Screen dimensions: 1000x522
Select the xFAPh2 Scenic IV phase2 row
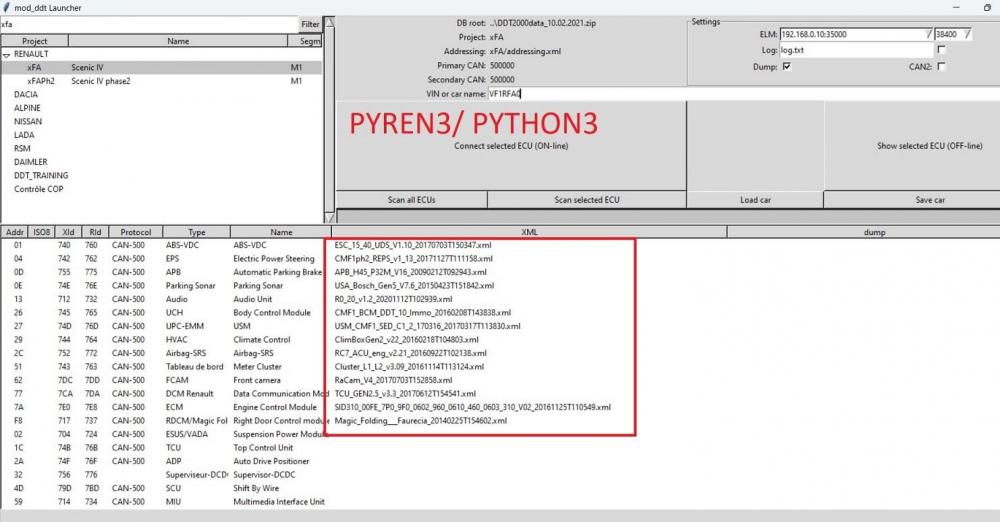click(161, 81)
